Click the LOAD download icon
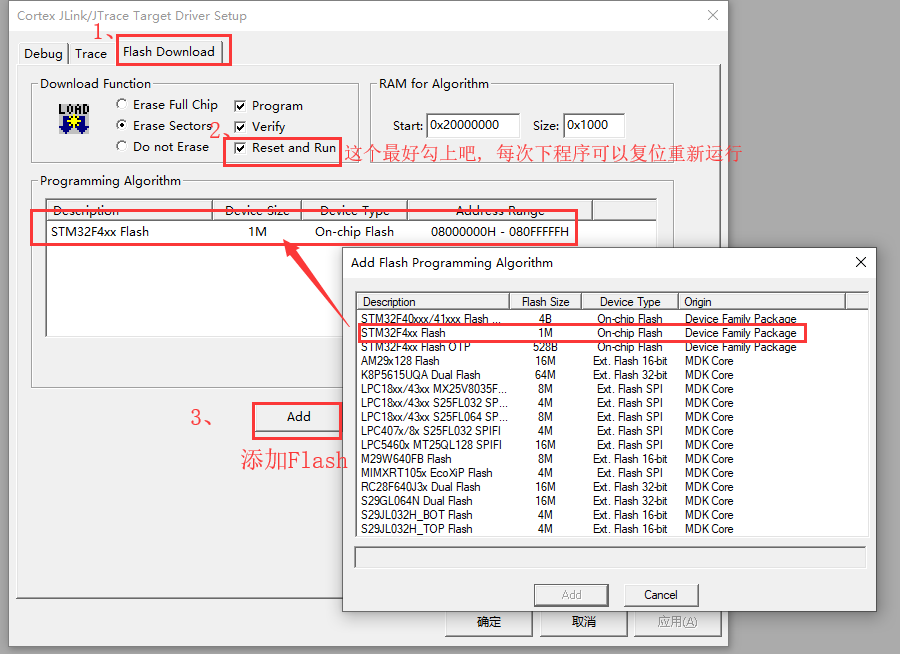900x654 pixels. point(73,118)
